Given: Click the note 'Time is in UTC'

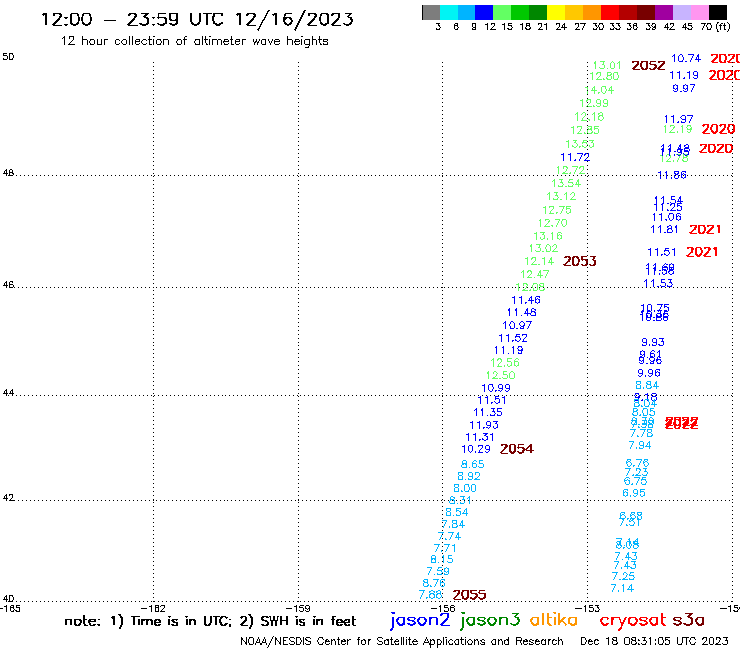Looking at the screenshot, I should (x=181, y=621).
